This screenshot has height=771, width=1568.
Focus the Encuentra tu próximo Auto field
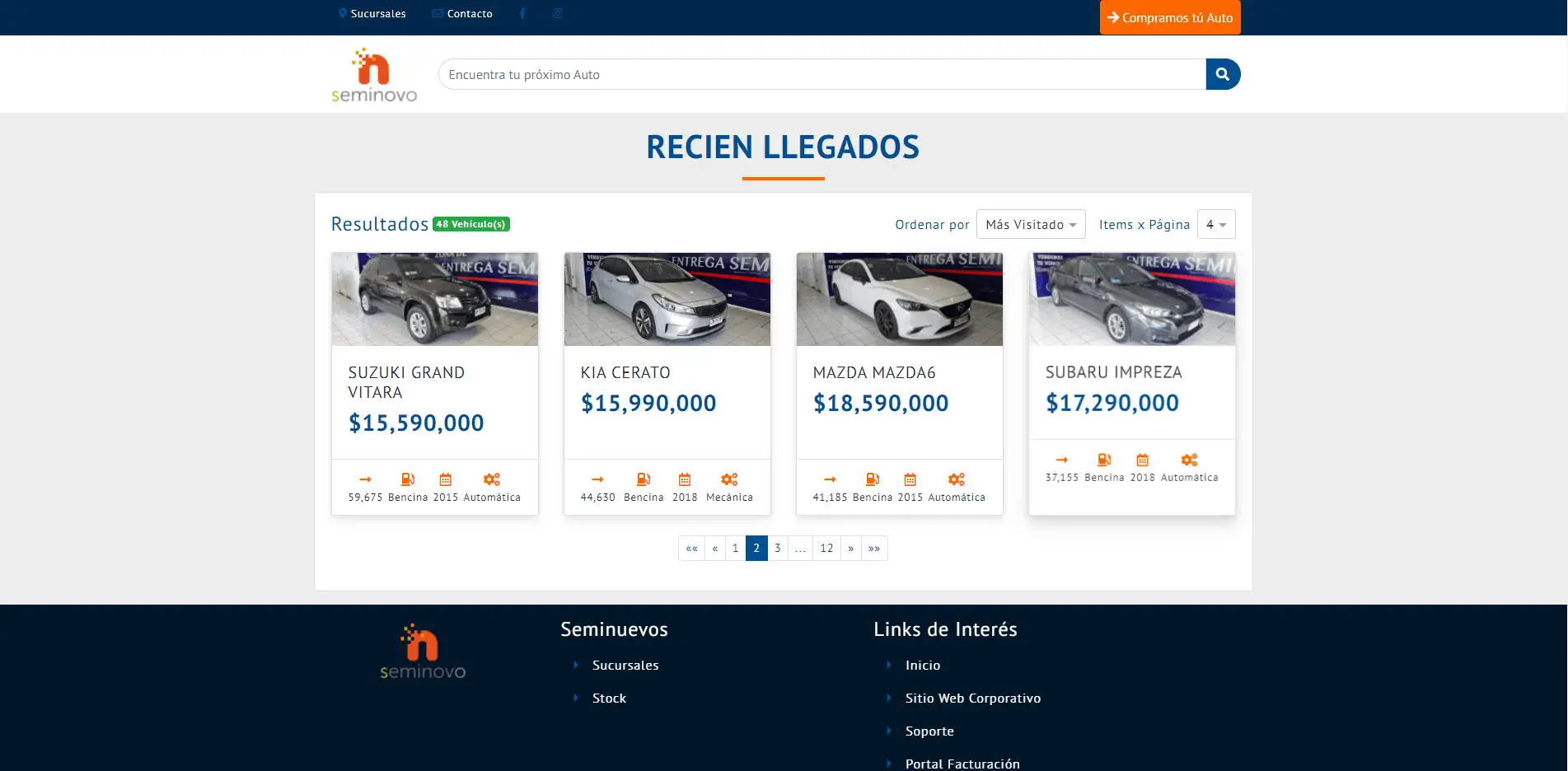(x=821, y=75)
